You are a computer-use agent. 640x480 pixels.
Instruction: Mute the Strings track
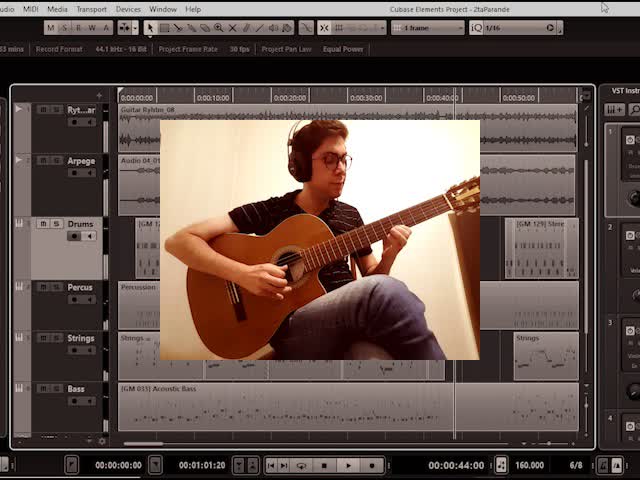(43, 338)
